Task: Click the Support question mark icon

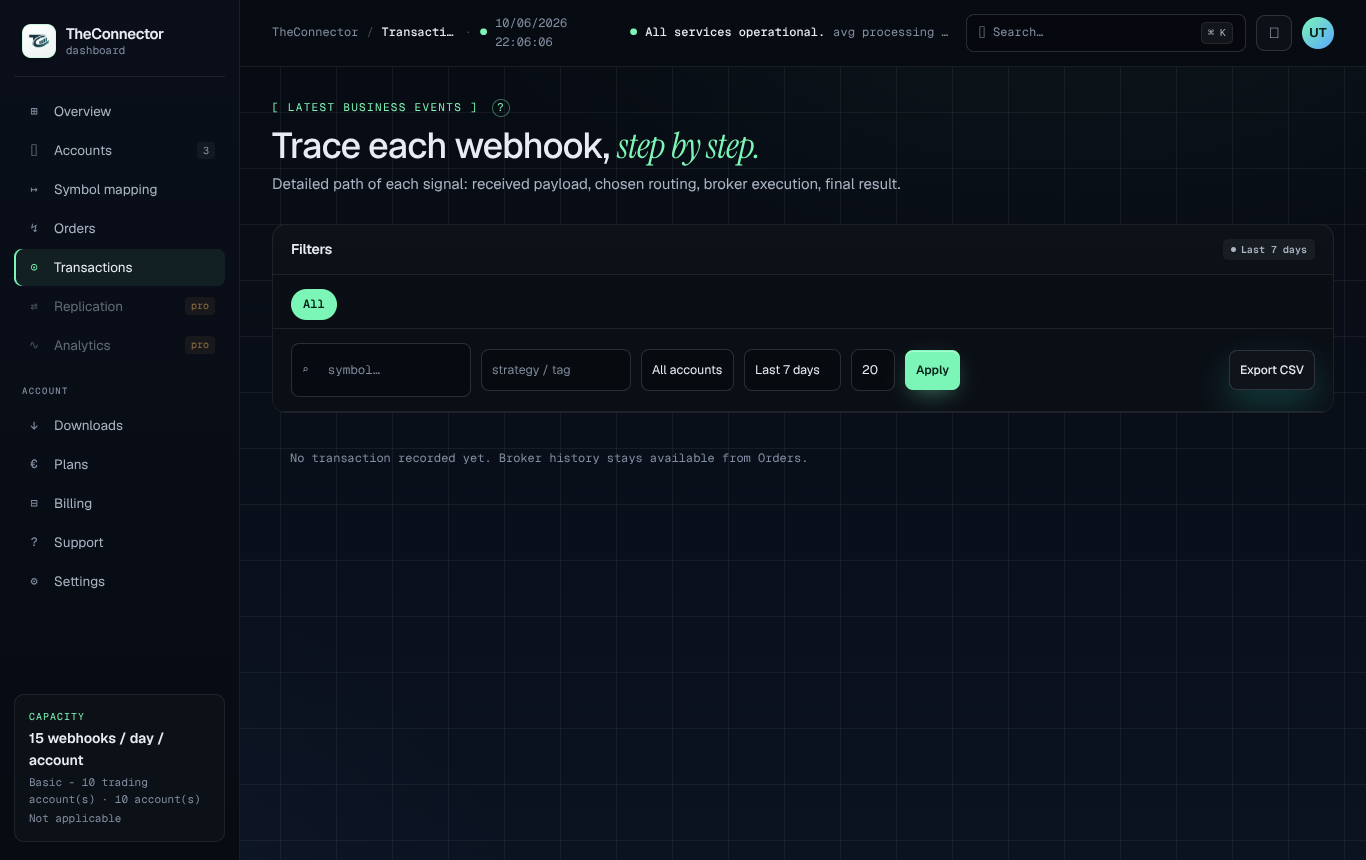Action: [34, 542]
